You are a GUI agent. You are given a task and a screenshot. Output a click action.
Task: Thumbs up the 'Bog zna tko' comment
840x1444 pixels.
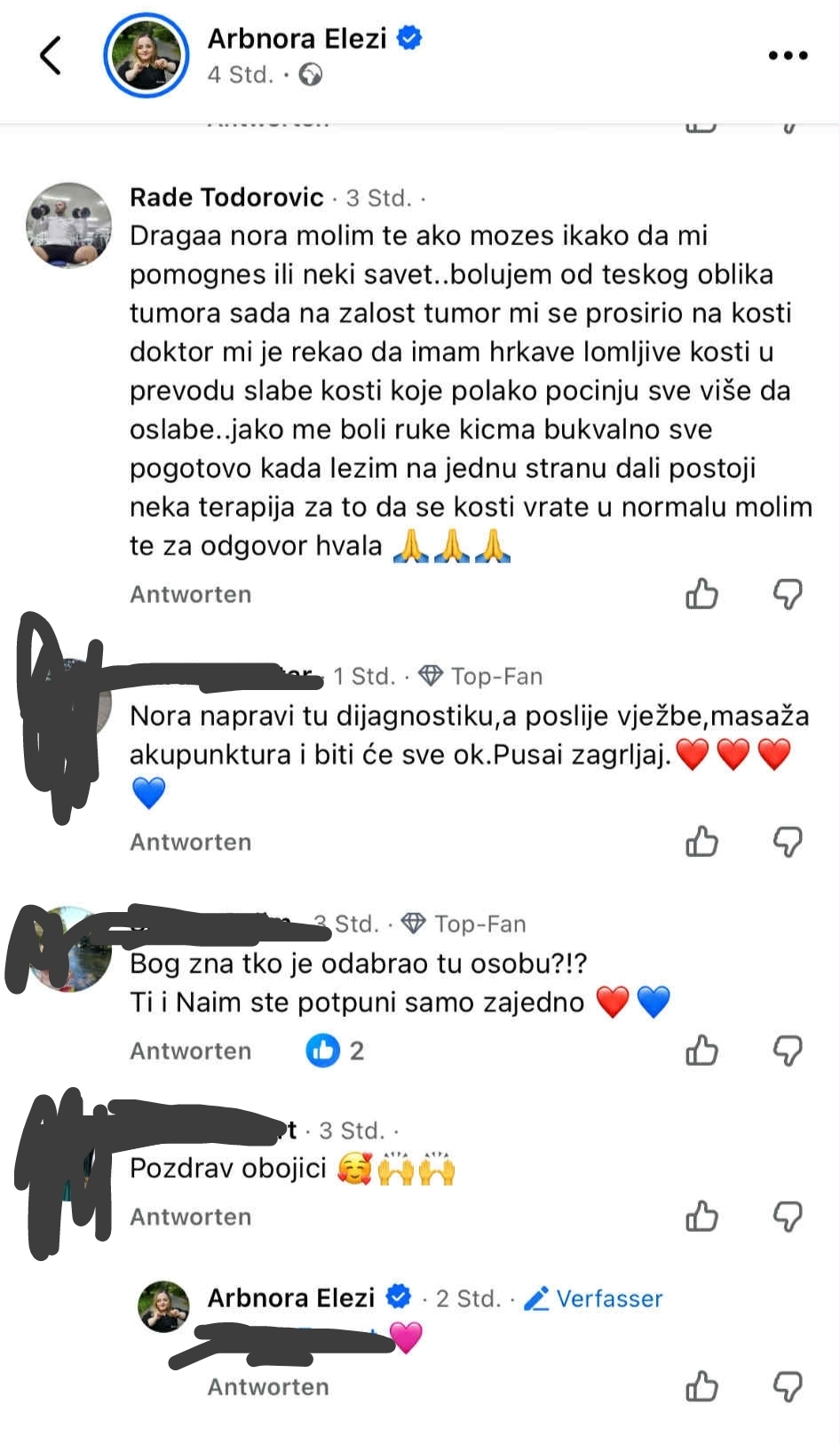[701, 1050]
